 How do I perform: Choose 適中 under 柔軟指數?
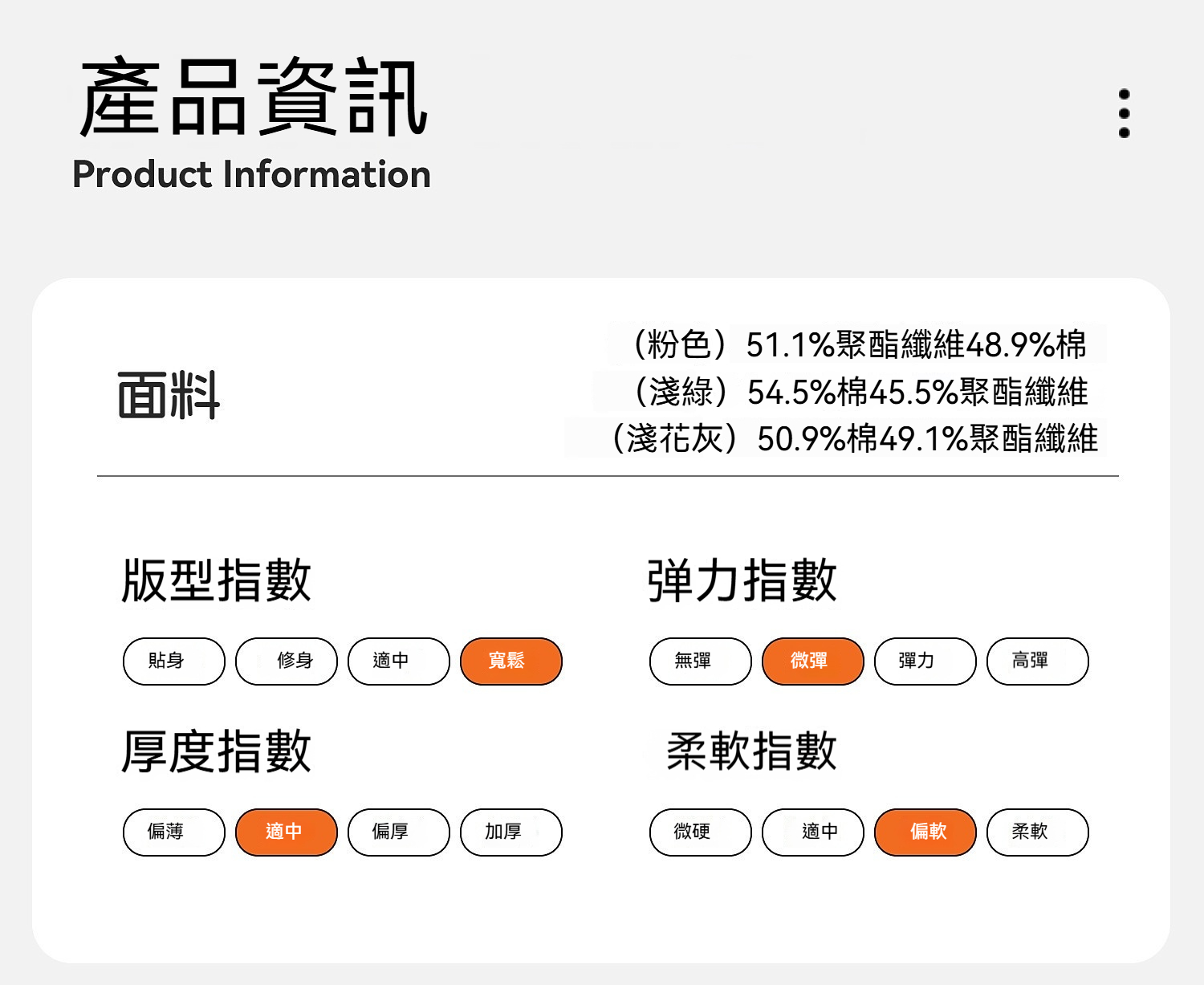coord(813,832)
